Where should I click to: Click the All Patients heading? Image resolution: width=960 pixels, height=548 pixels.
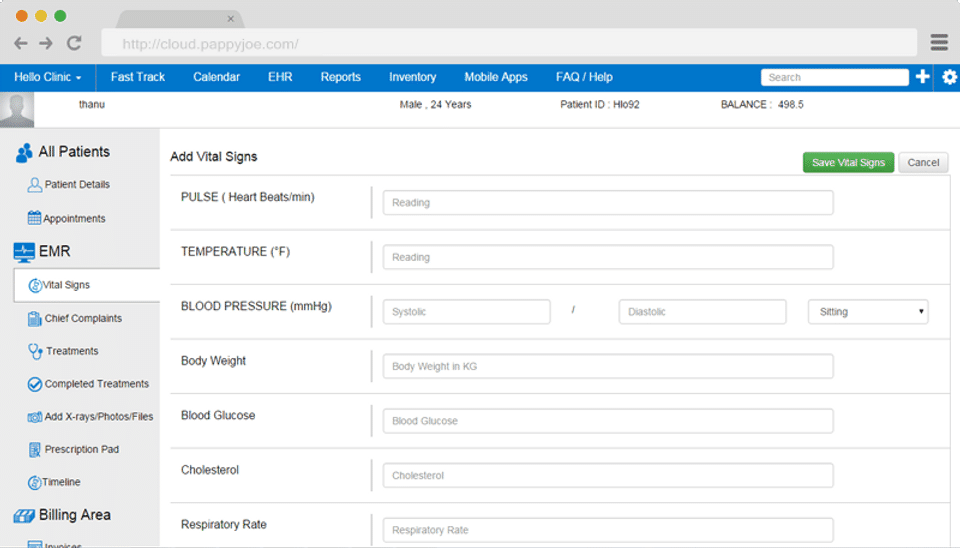click(x=74, y=152)
